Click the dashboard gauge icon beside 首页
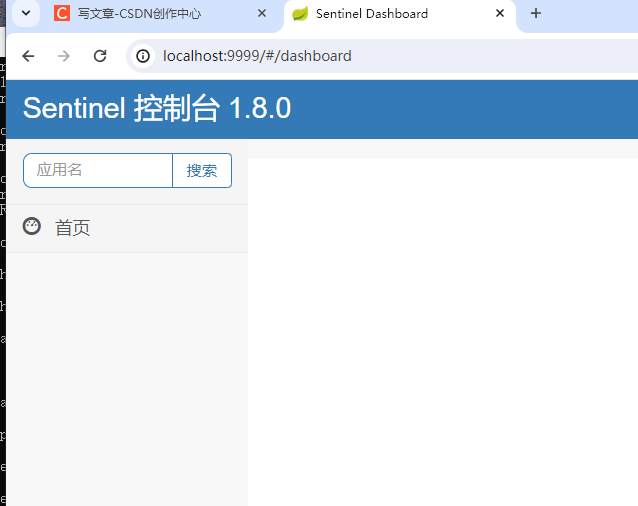This screenshot has height=506, width=638. (32, 227)
